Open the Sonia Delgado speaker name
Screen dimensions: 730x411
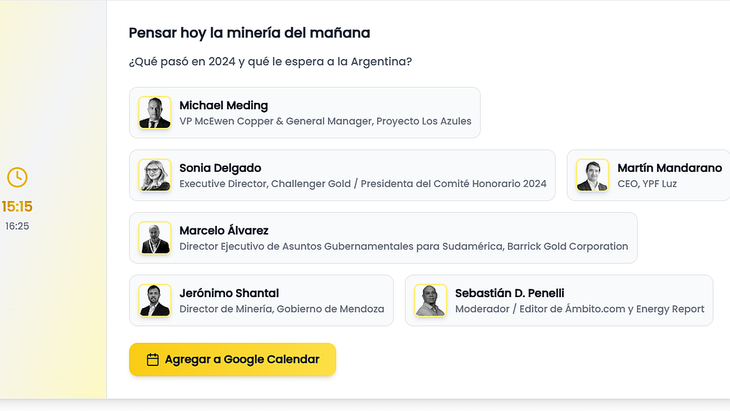(x=220, y=168)
